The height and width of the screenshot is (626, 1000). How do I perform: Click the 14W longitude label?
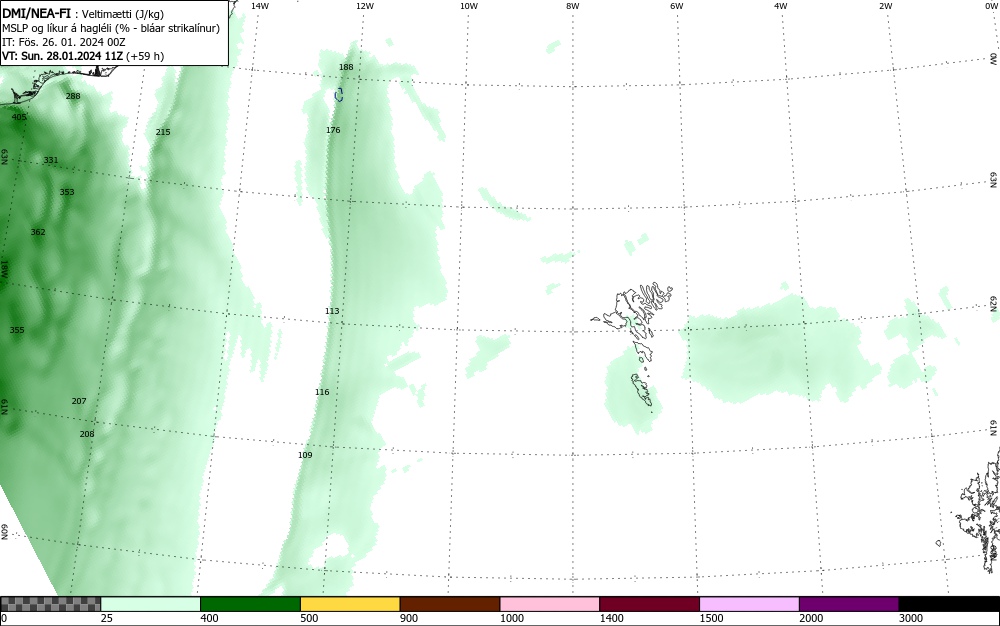(260, 6)
